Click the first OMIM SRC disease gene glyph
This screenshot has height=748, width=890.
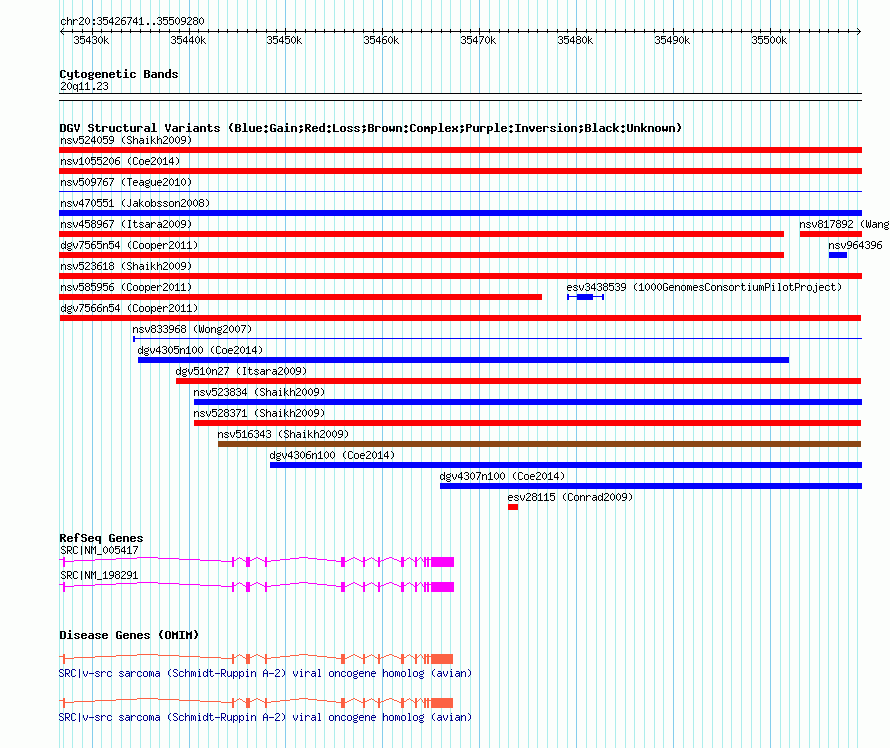[256, 659]
